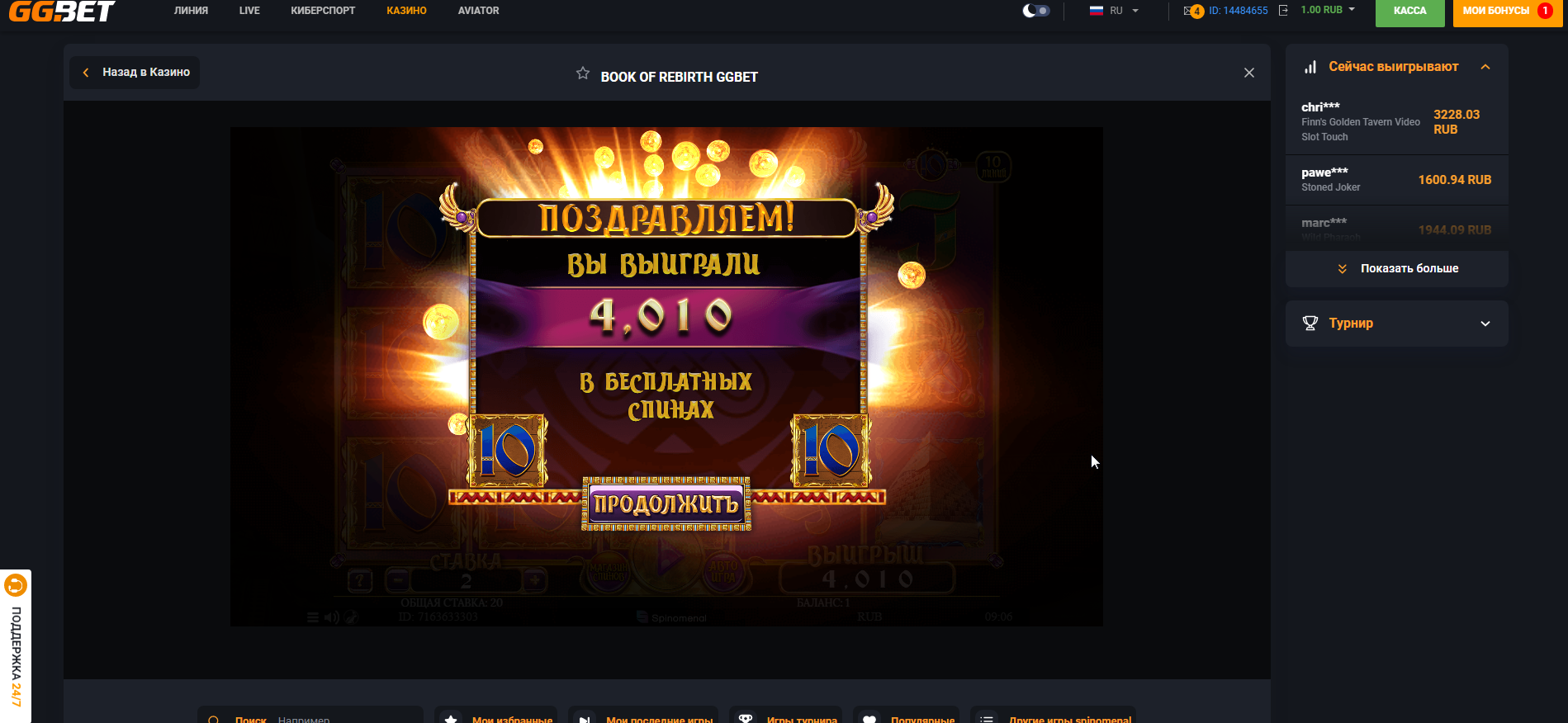Open the ПОДДЕРЖКА 24/7 support chat
Image resolution: width=1568 pixels, height=723 pixels.
[x=16, y=646]
